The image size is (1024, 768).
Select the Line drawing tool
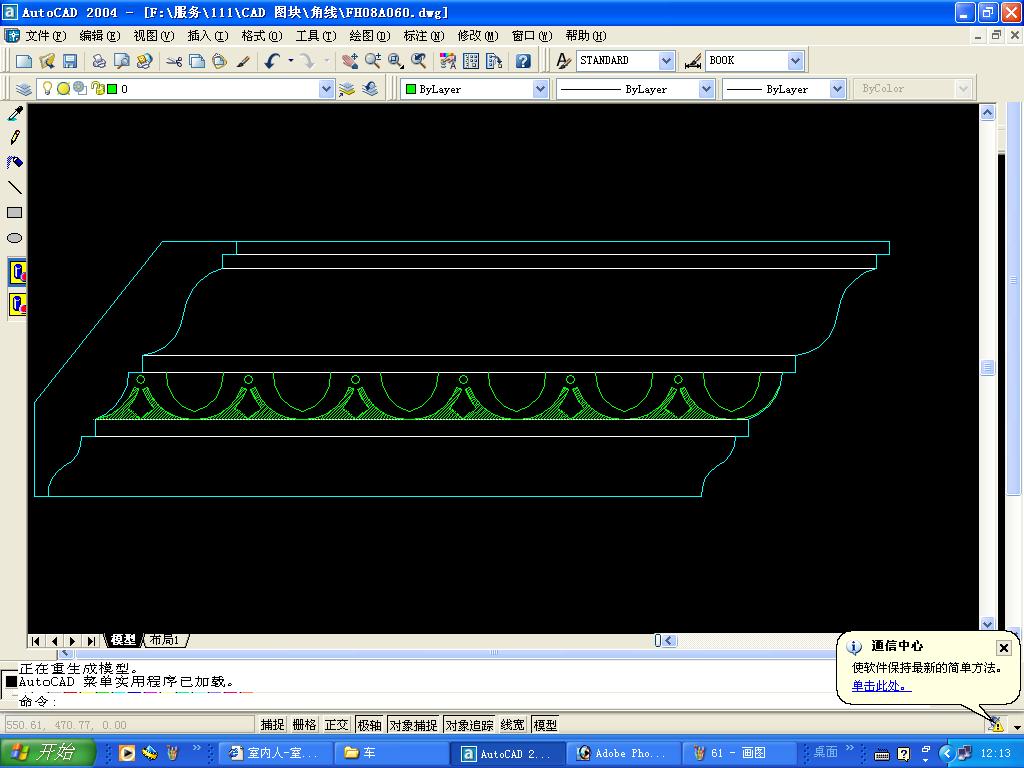tap(15, 187)
